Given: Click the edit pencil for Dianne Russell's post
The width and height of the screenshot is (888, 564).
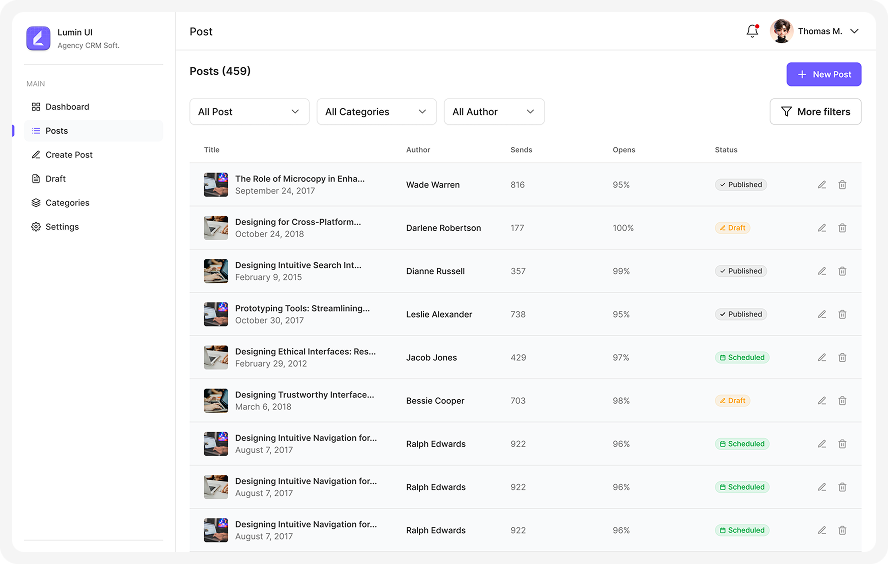Looking at the screenshot, I should coord(822,271).
